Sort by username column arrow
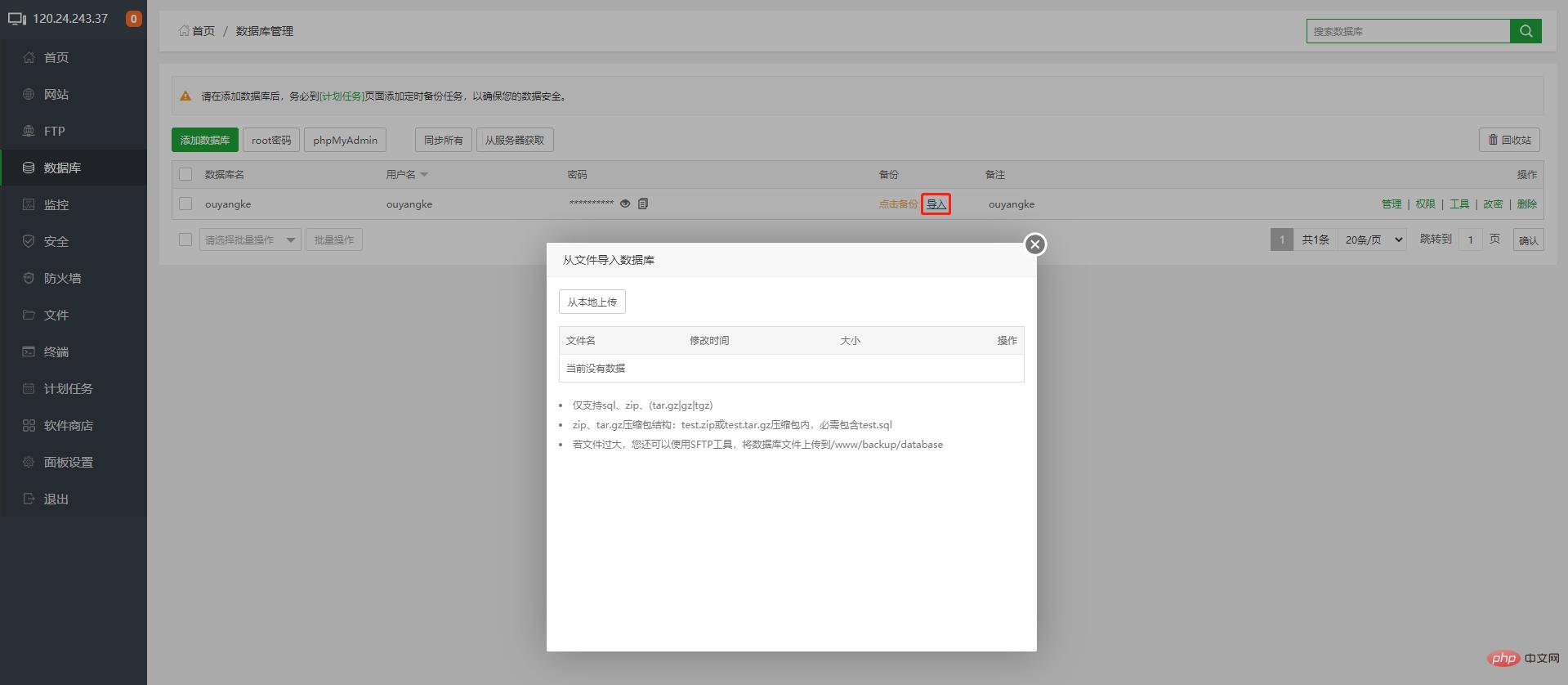Image resolution: width=1568 pixels, height=685 pixels. [x=424, y=175]
